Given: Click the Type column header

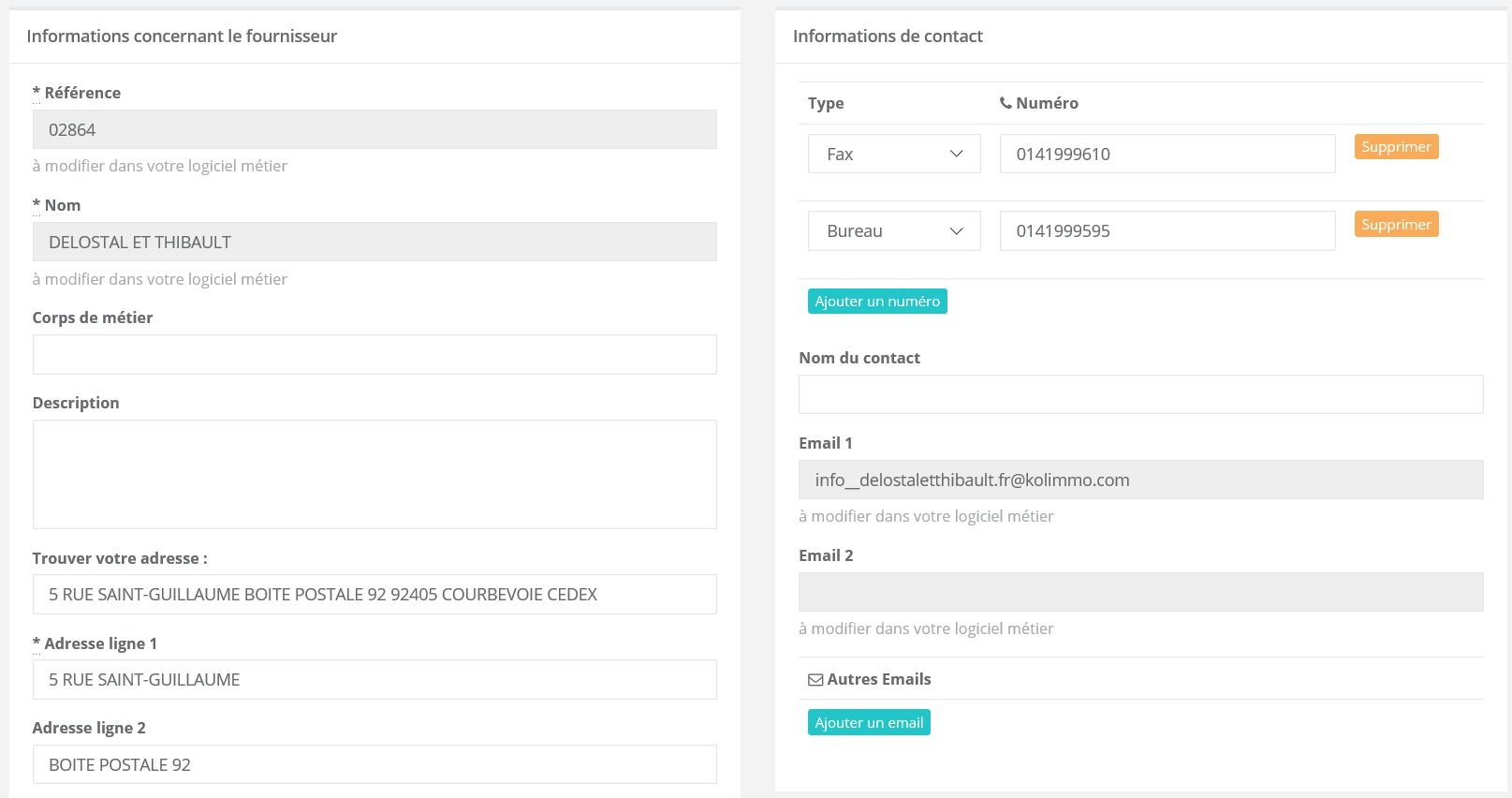Looking at the screenshot, I should (826, 103).
